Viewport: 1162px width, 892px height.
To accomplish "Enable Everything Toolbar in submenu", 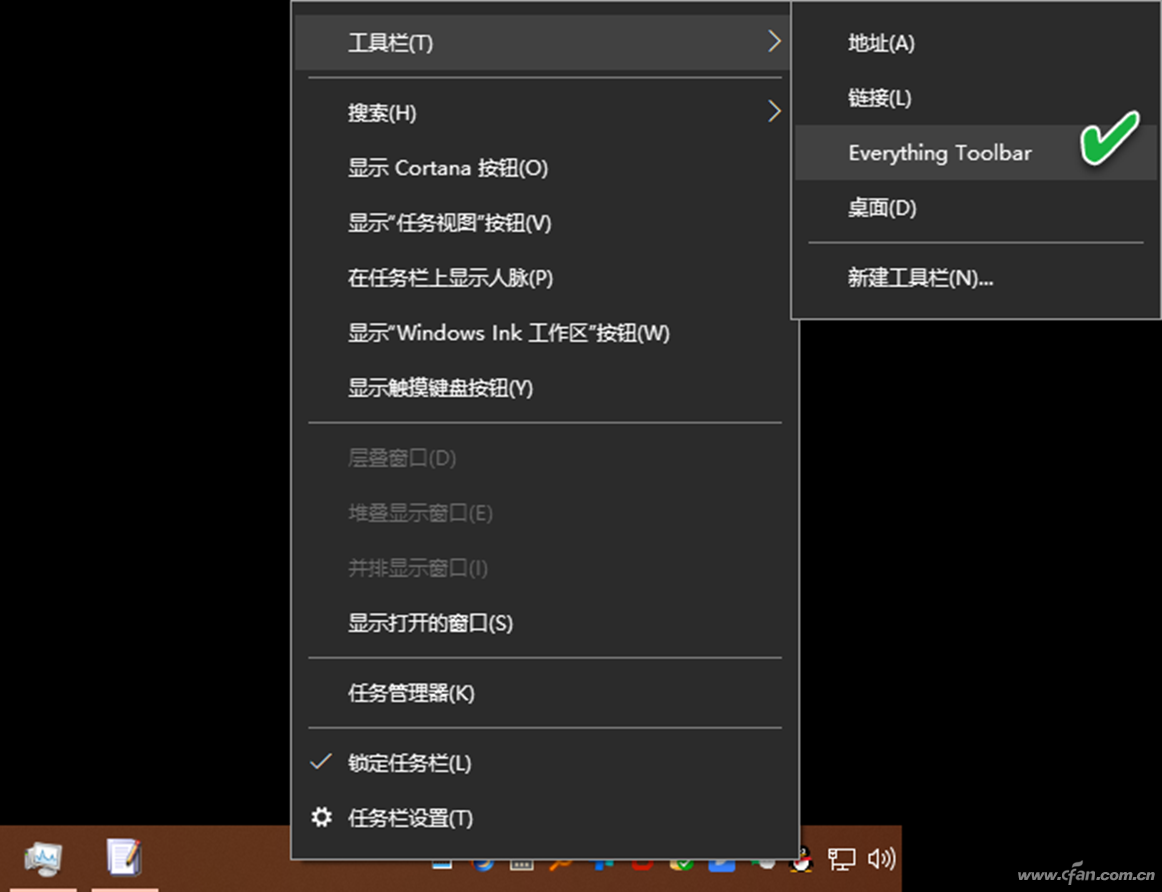I will [975, 153].
